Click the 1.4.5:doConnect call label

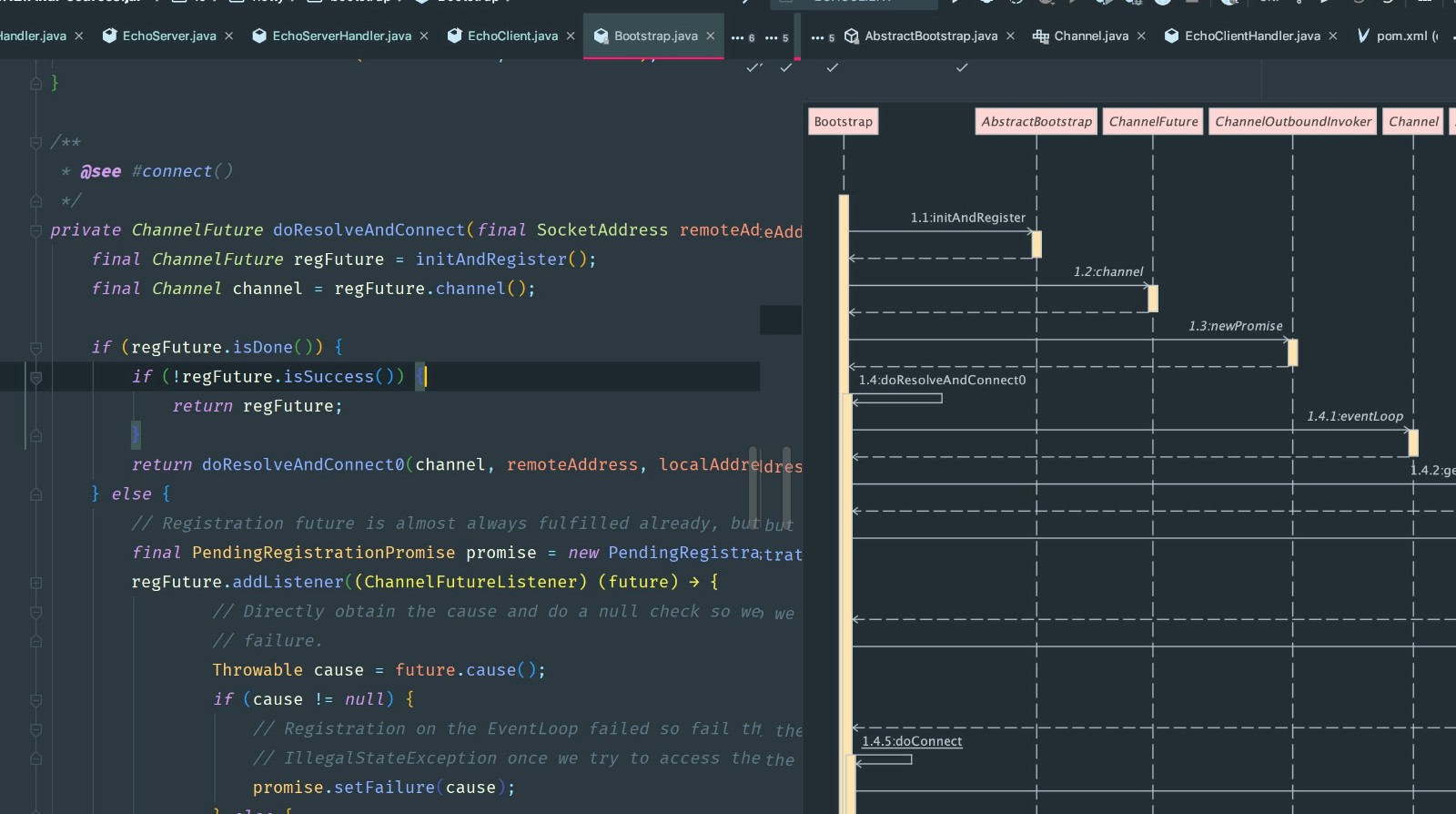912,741
